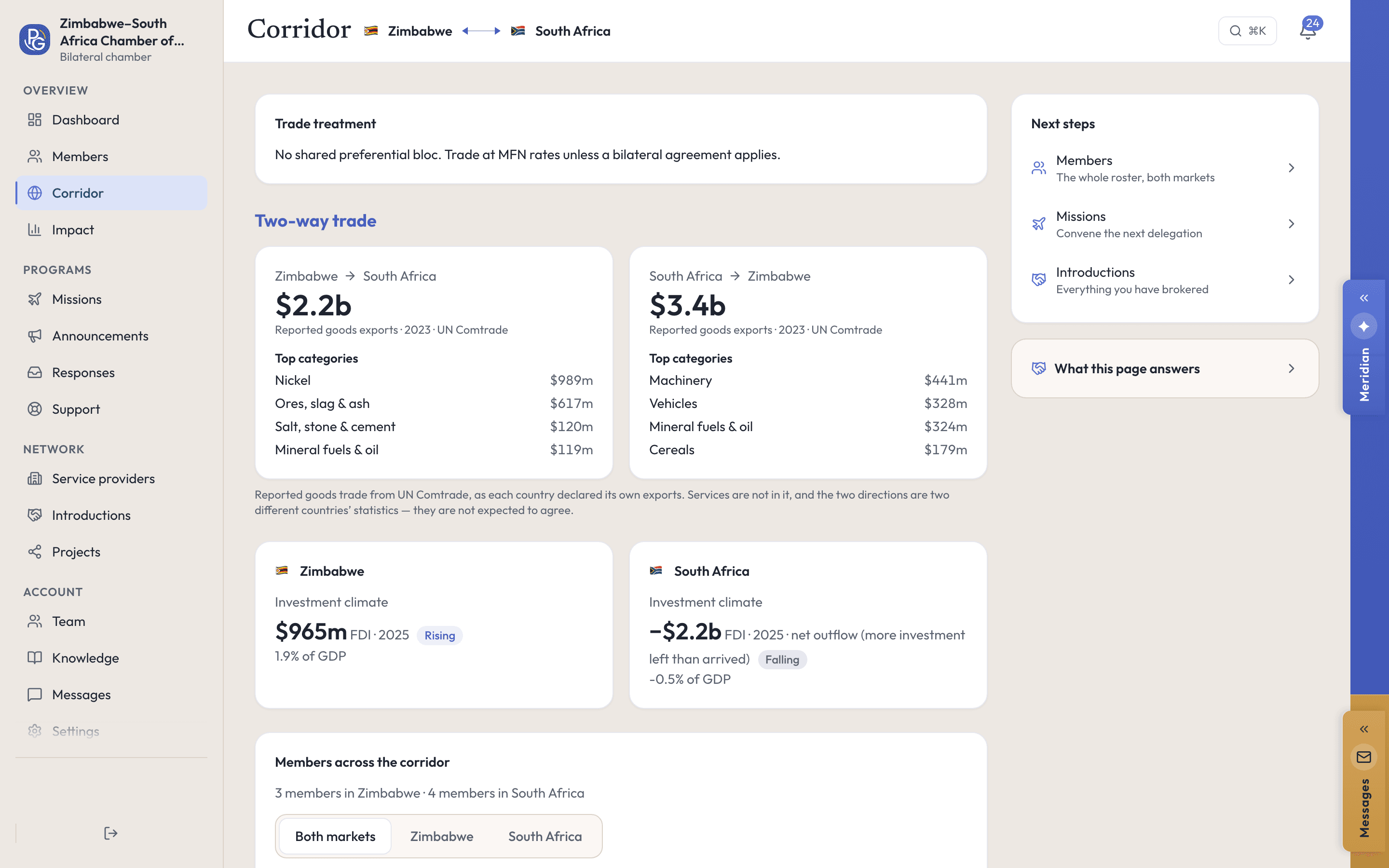Click the Members across the corridor heading
The height and width of the screenshot is (868, 1389).
coord(362,762)
